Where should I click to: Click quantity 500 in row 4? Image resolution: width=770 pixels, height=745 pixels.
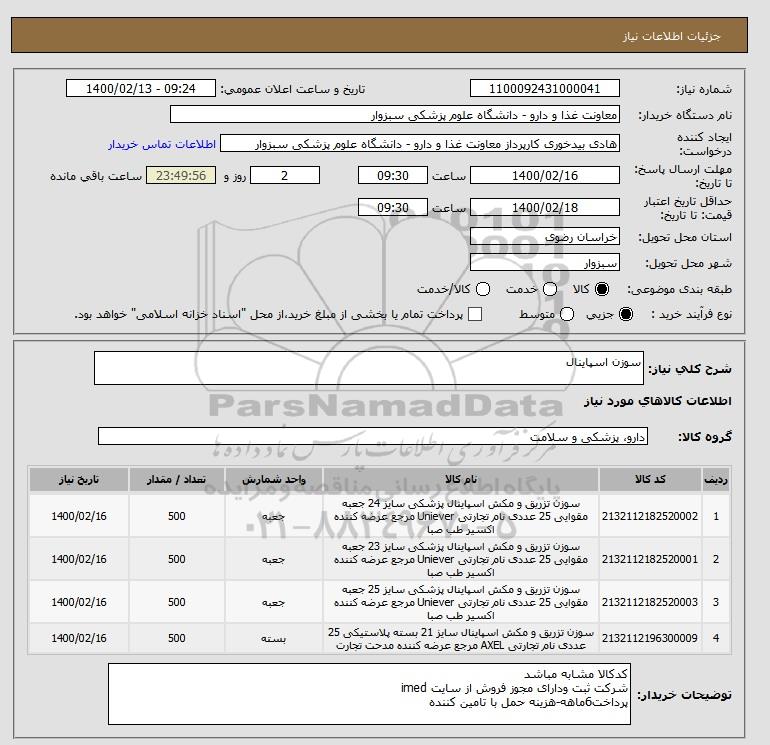tap(177, 638)
